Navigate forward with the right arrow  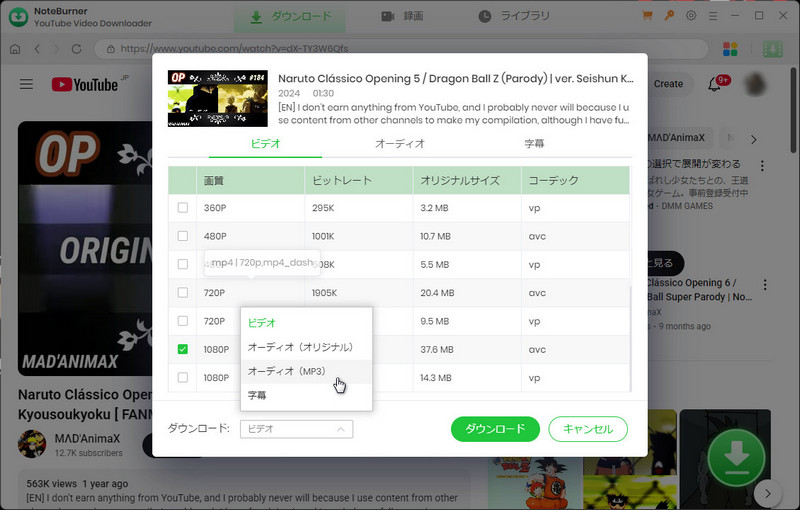[56, 49]
